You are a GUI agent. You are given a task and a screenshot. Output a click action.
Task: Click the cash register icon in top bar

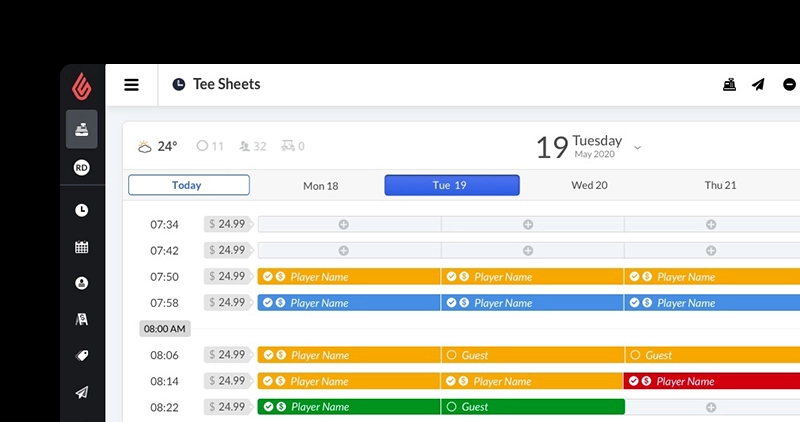729,84
